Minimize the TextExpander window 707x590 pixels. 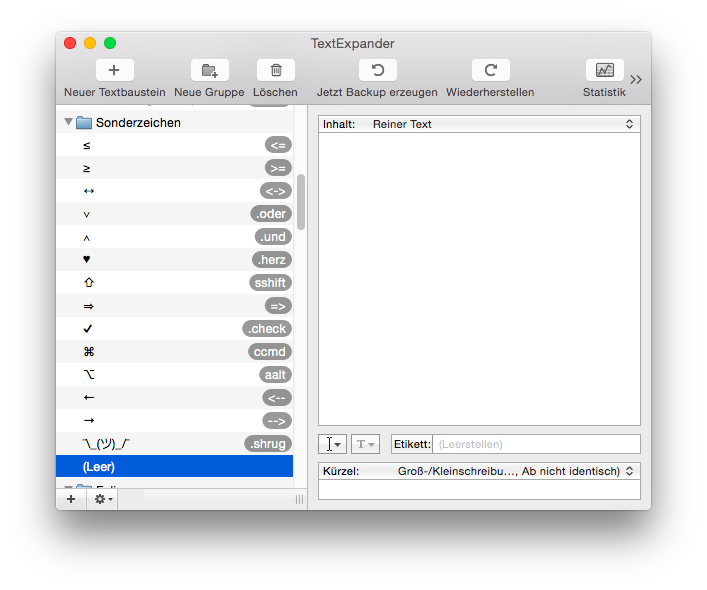pos(90,43)
